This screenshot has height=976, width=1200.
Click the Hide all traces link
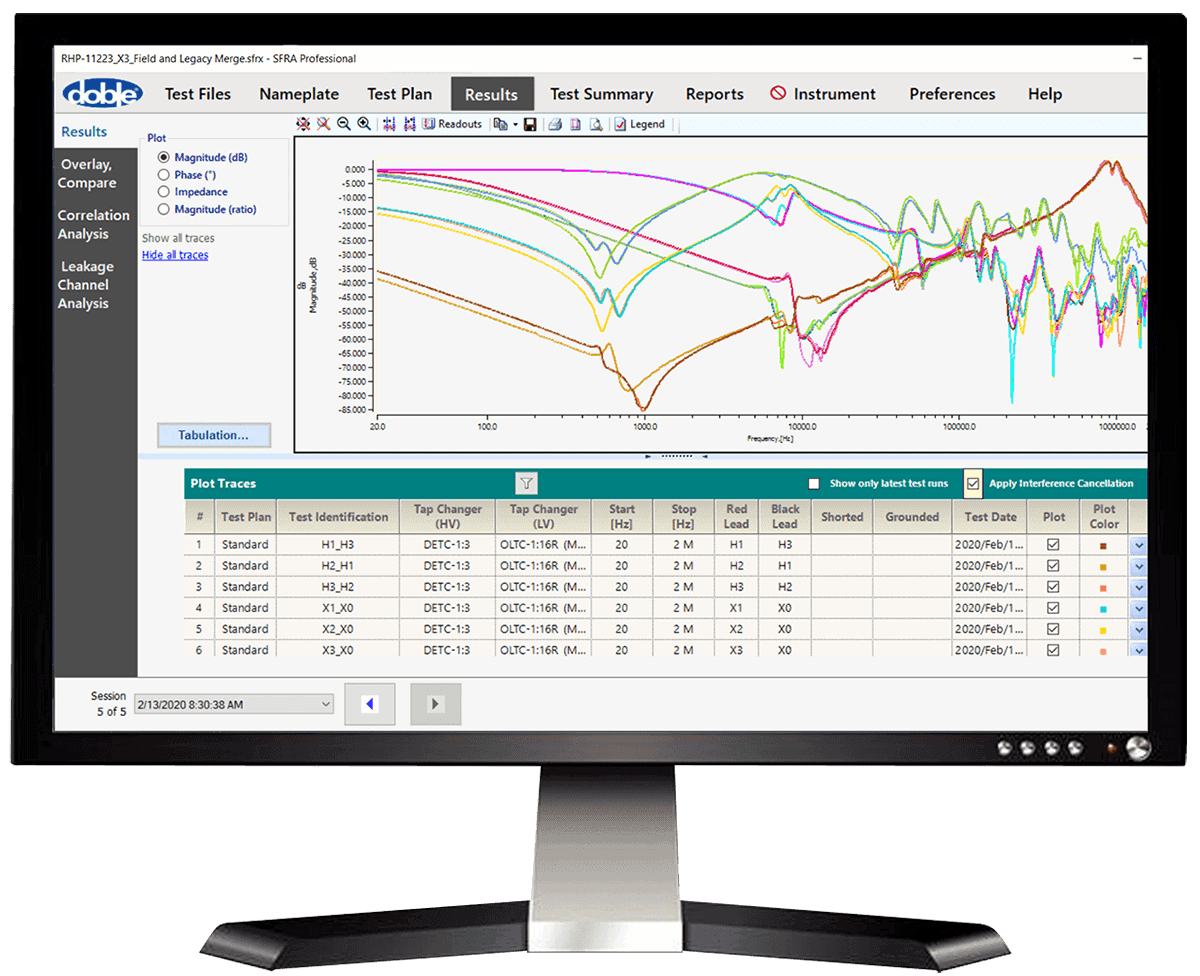[x=175, y=255]
